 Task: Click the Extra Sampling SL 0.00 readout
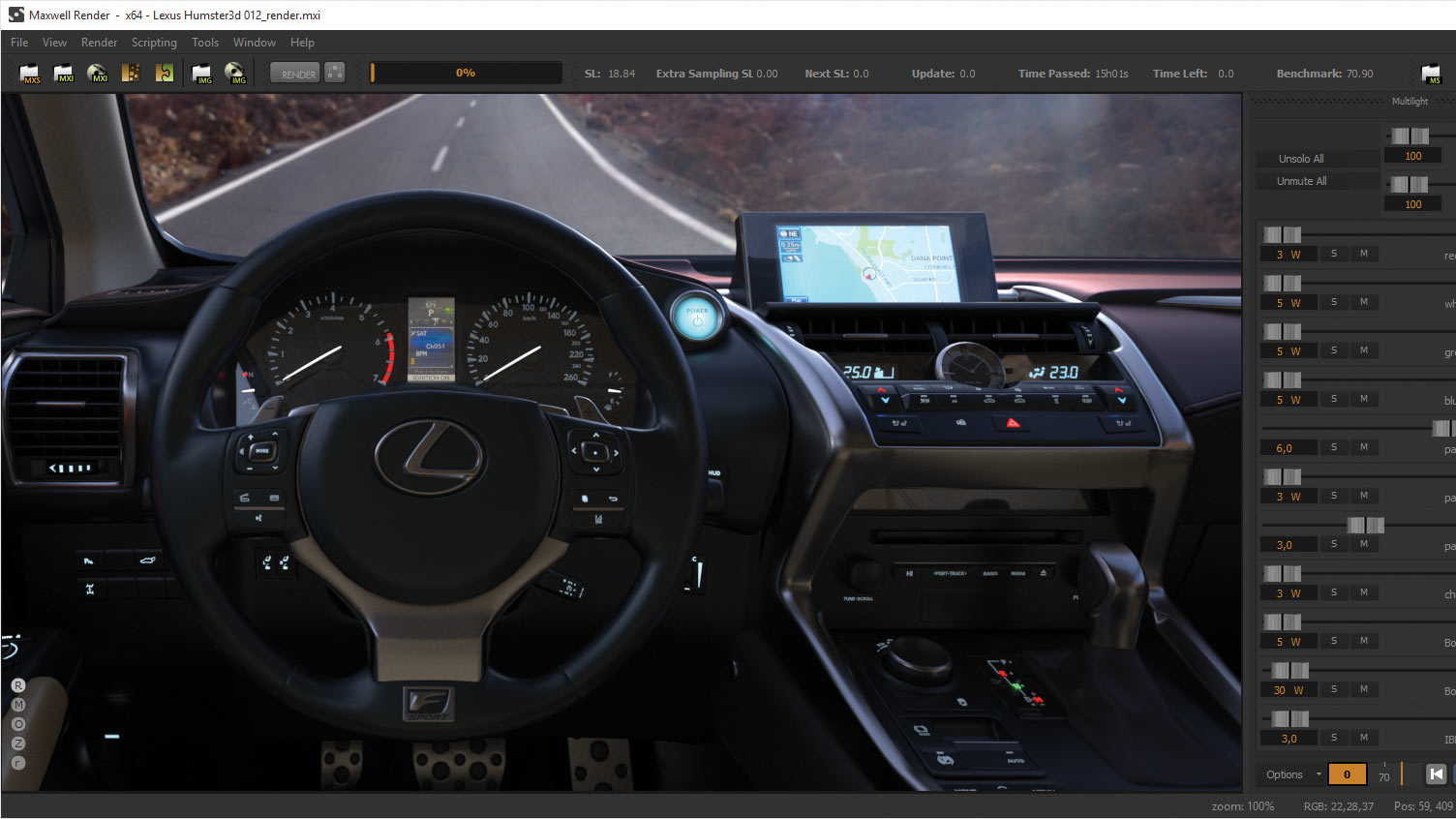716,74
